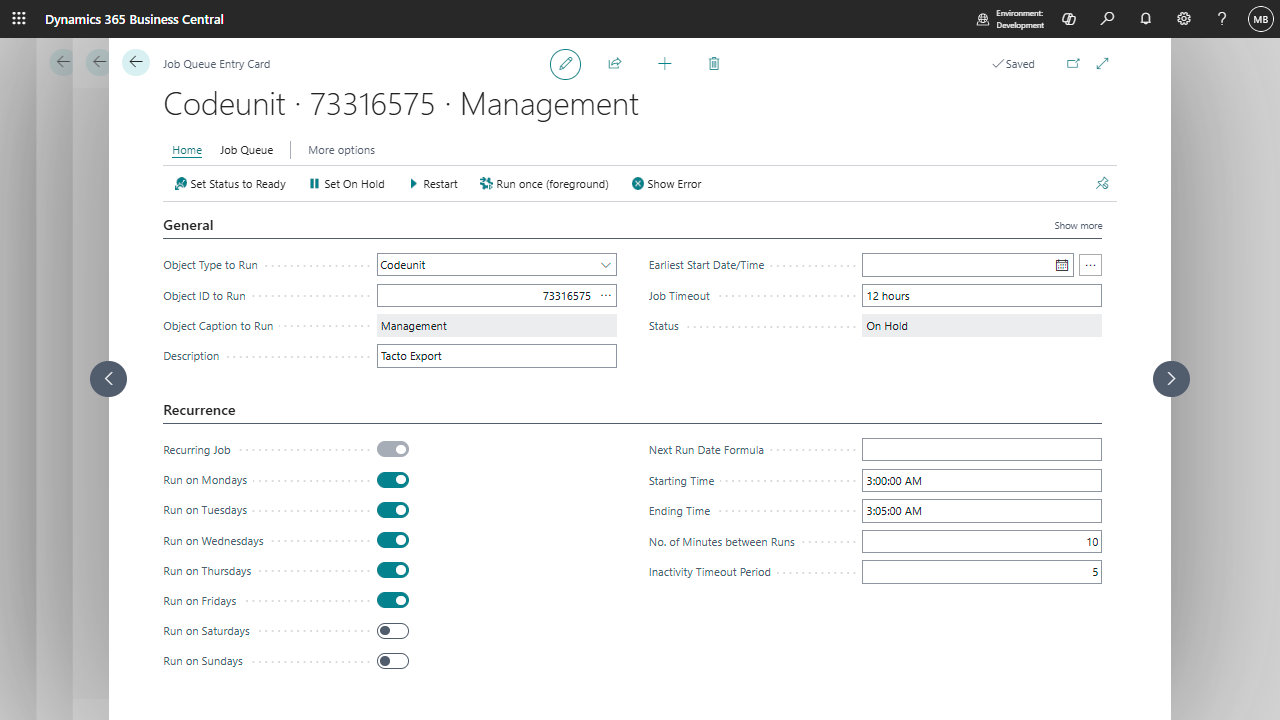This screenshot has height=720, width=1280.
Task: Open the search magnifier icon
Action: tap(1107, 19)
